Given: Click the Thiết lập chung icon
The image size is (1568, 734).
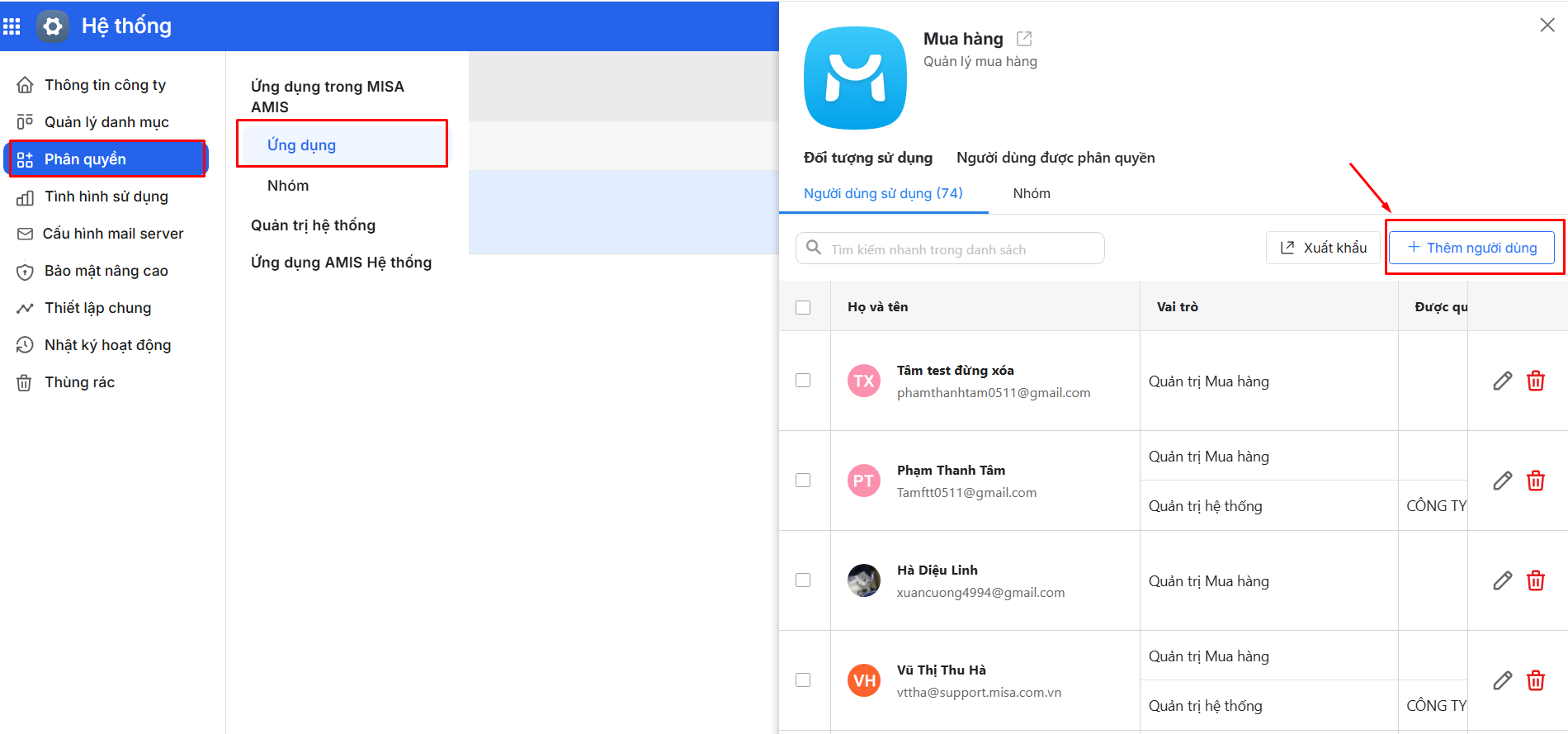Looking at the screenshot, I should point(26,308).
